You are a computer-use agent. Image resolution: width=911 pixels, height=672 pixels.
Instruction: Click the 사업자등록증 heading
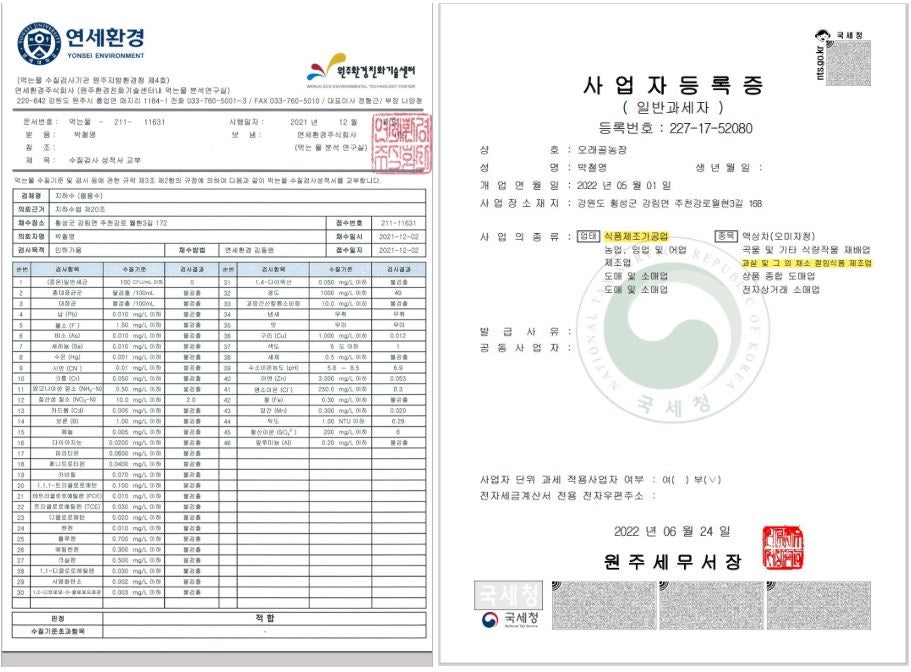[673, 85]
